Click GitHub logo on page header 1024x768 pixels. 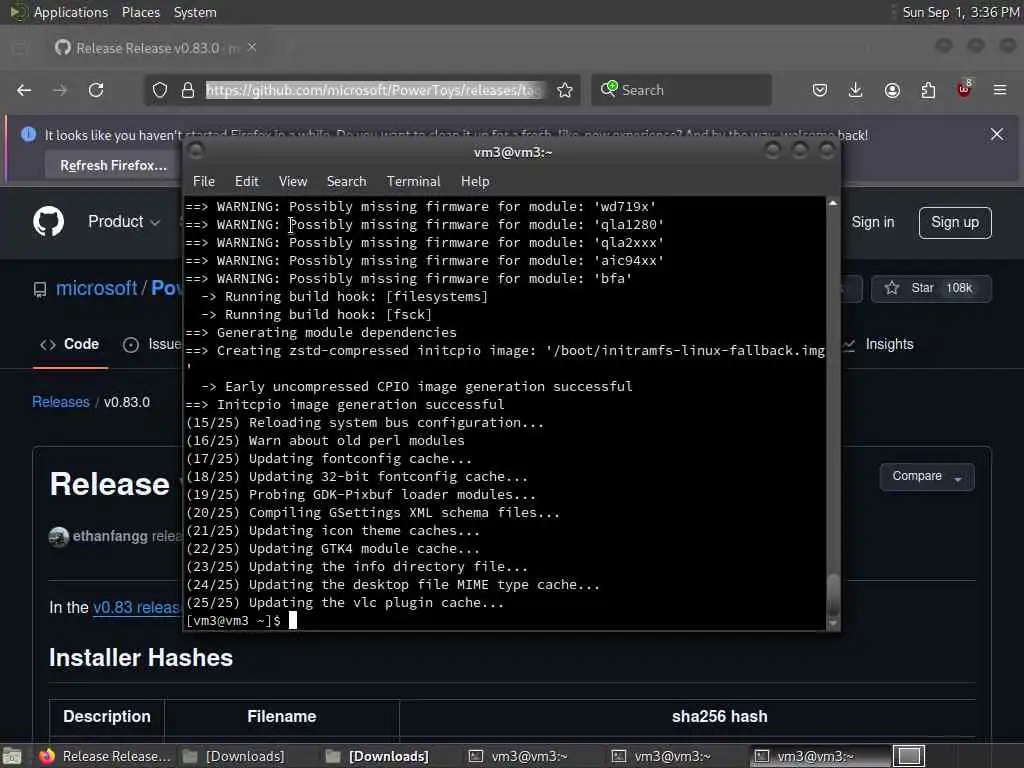coord(48,222)
